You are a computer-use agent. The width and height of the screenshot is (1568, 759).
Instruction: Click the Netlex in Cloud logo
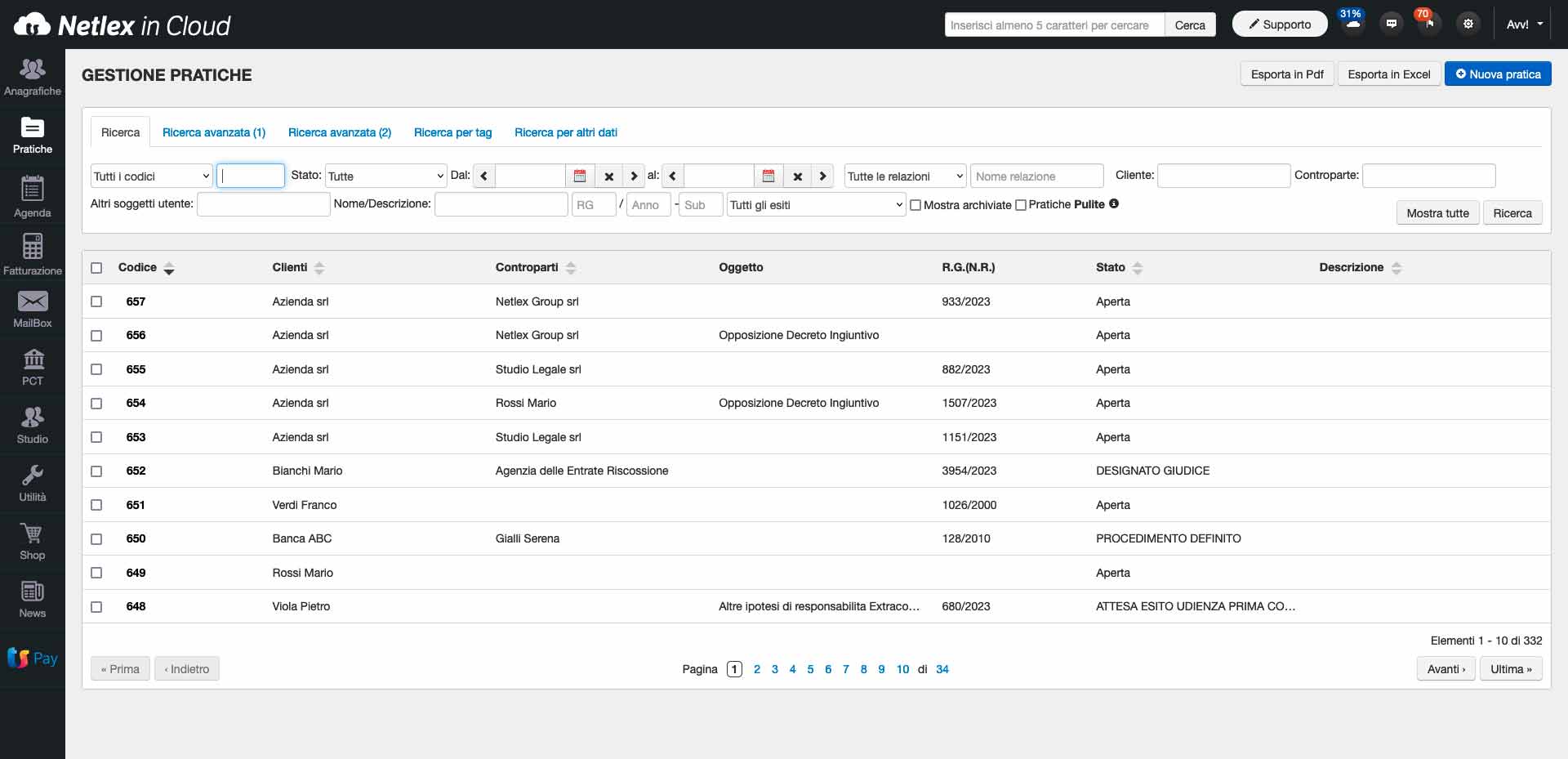[122, 25]
